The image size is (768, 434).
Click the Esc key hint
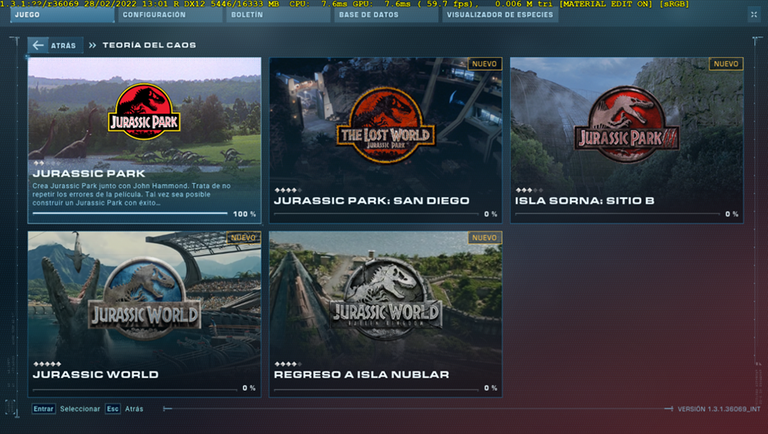(113, 409)
